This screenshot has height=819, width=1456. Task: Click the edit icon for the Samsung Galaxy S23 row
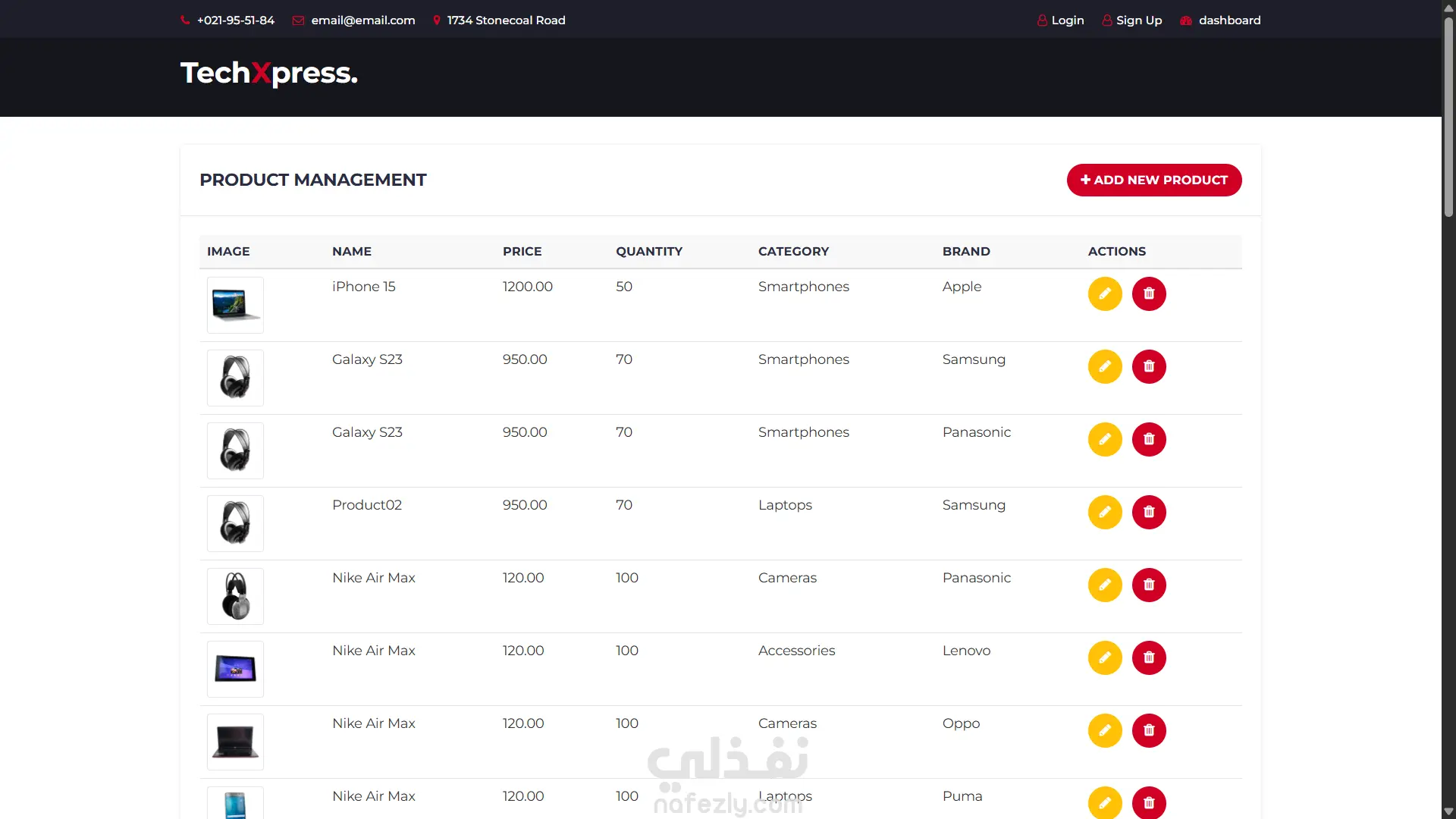(1105, 366)
